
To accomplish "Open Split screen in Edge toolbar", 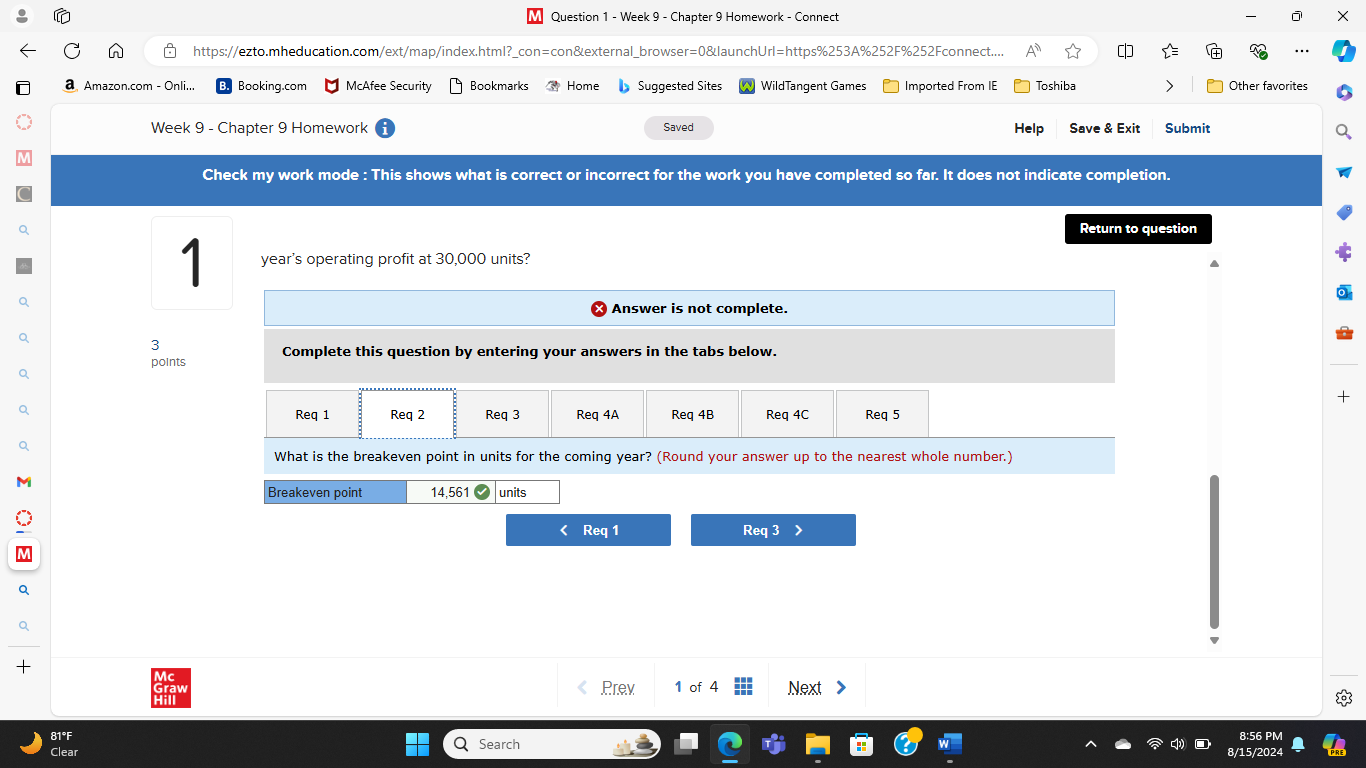I will pyautogui.click(x=1125, y=51).
